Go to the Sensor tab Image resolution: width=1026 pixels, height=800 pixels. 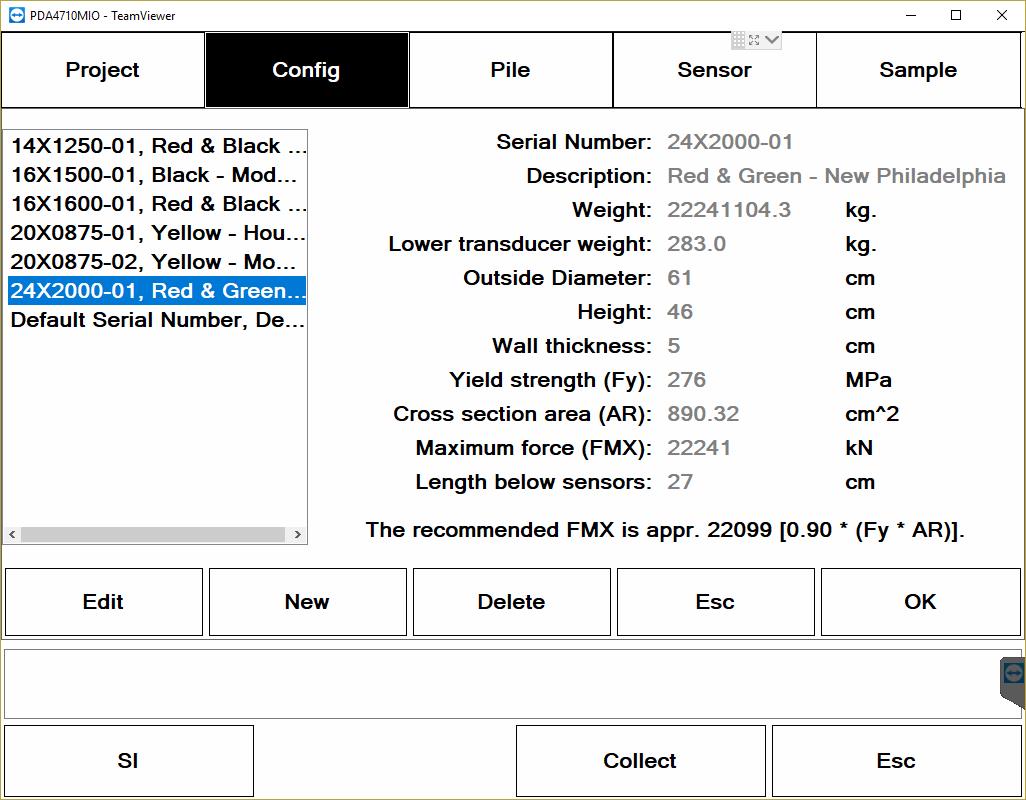[714, 70]
